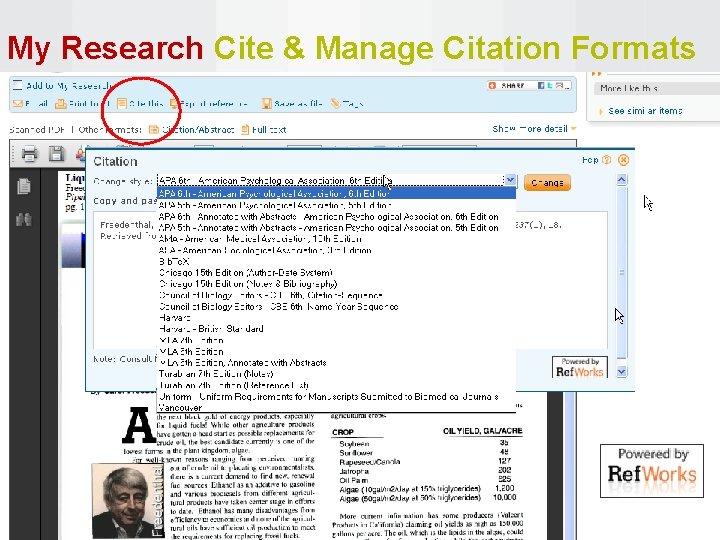720x540 pixels.
Task: Click the author photo in the article
Action: tap(128, 501)
